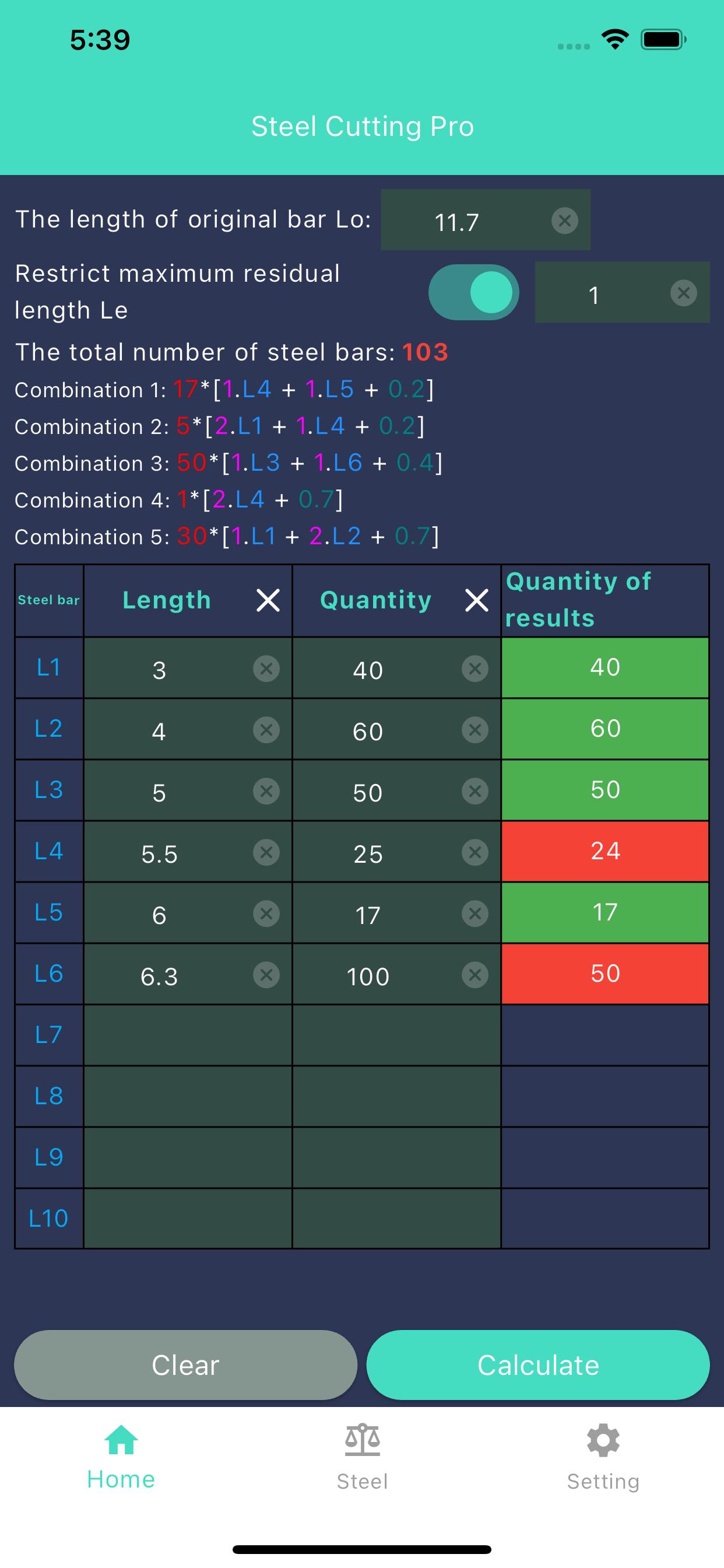724x1568 pixels.
Task: Tap the total steel bars count 103
Action: 426,352
